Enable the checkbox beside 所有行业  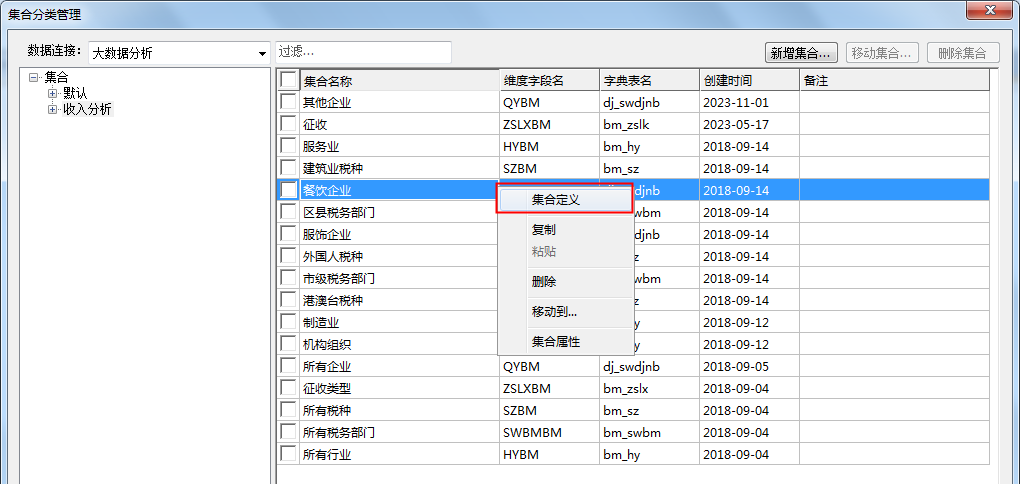(288, 454)
